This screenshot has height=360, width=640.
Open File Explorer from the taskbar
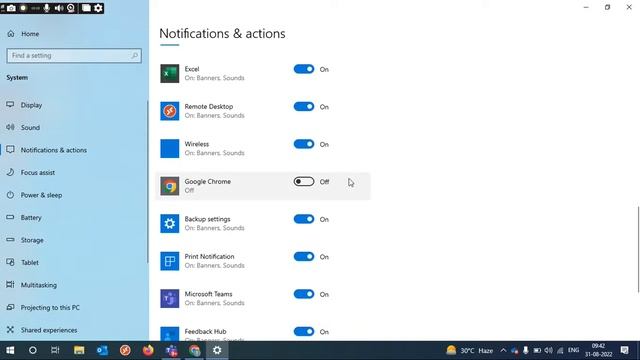79,350
